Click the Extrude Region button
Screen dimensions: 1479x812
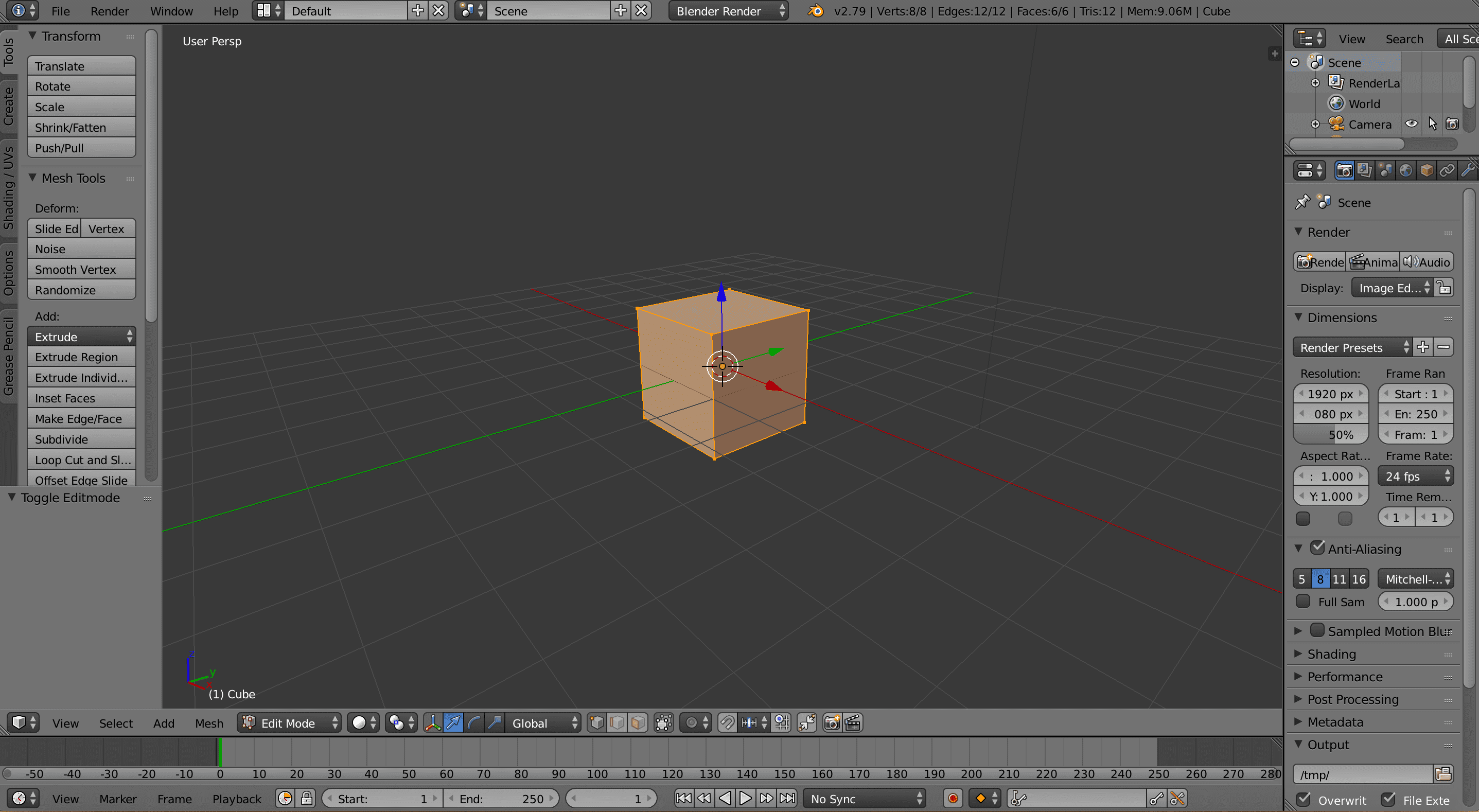click(81, 357)
